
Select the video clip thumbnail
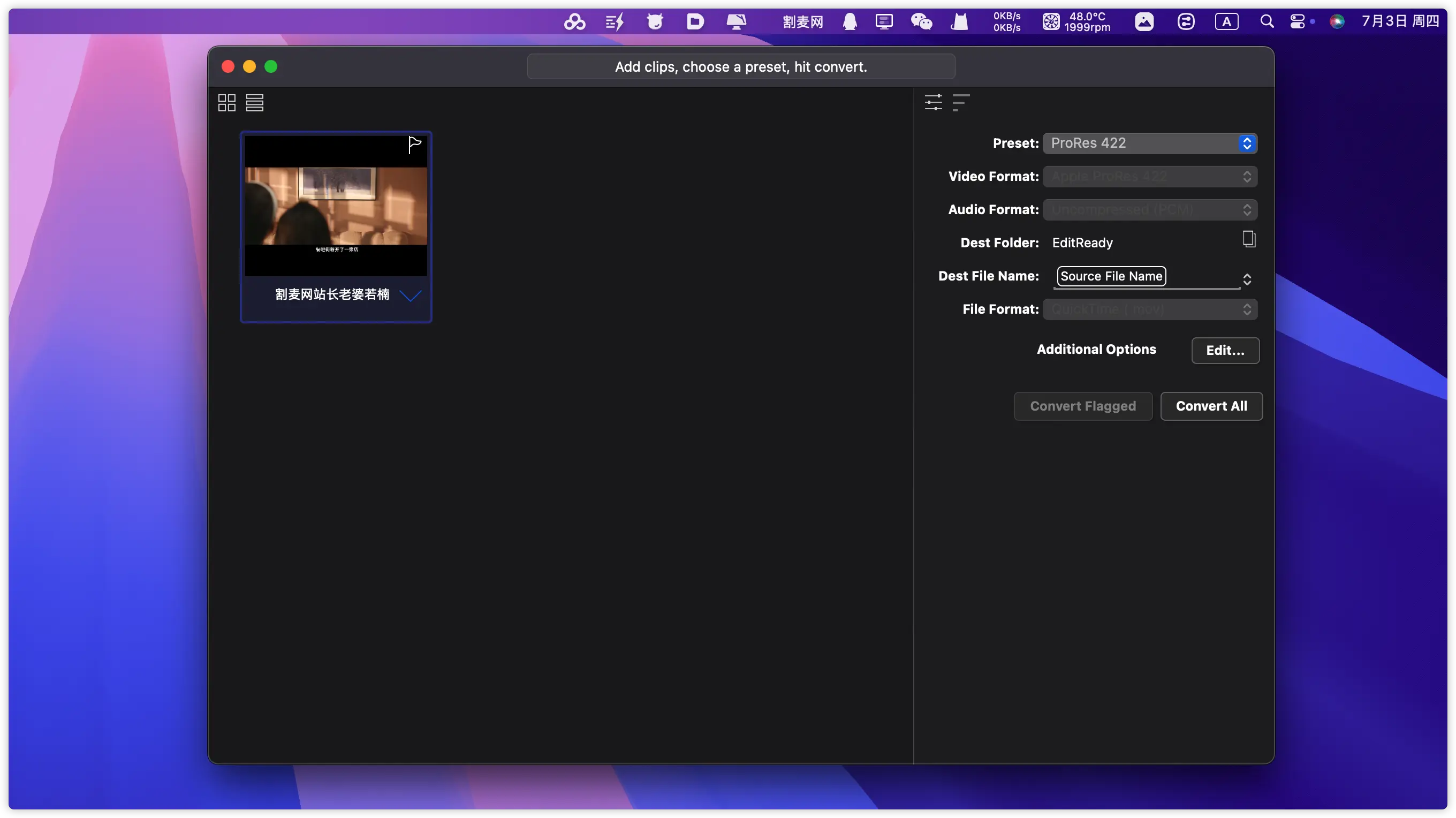pos(336,206)
